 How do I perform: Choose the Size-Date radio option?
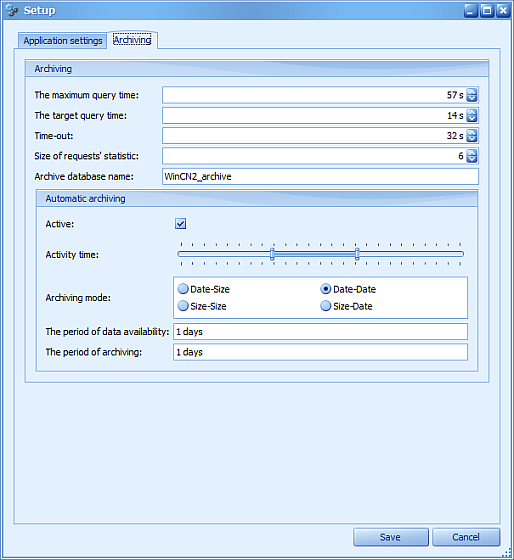[x=325, y=306]
